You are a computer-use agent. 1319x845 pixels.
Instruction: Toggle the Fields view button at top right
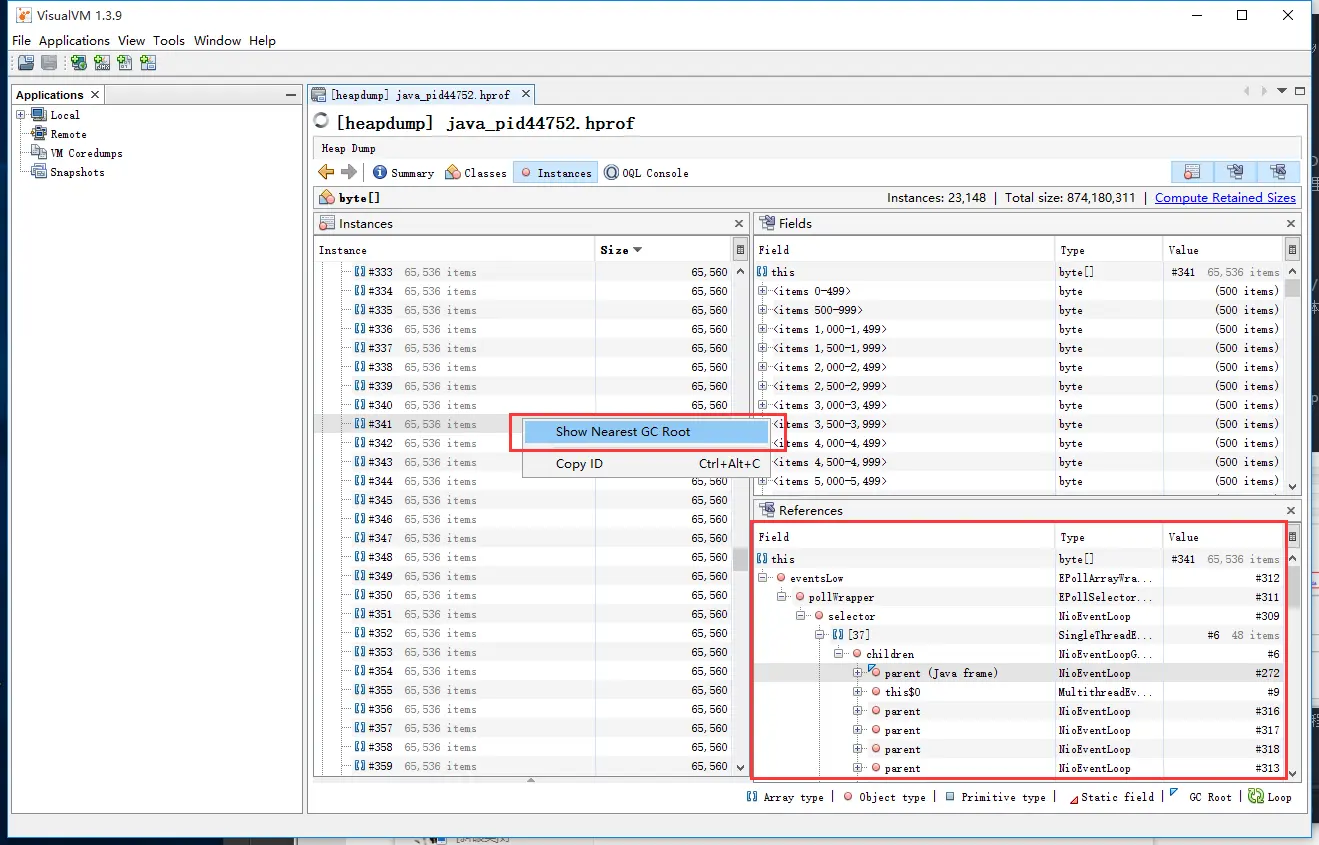coord(1235,172)
